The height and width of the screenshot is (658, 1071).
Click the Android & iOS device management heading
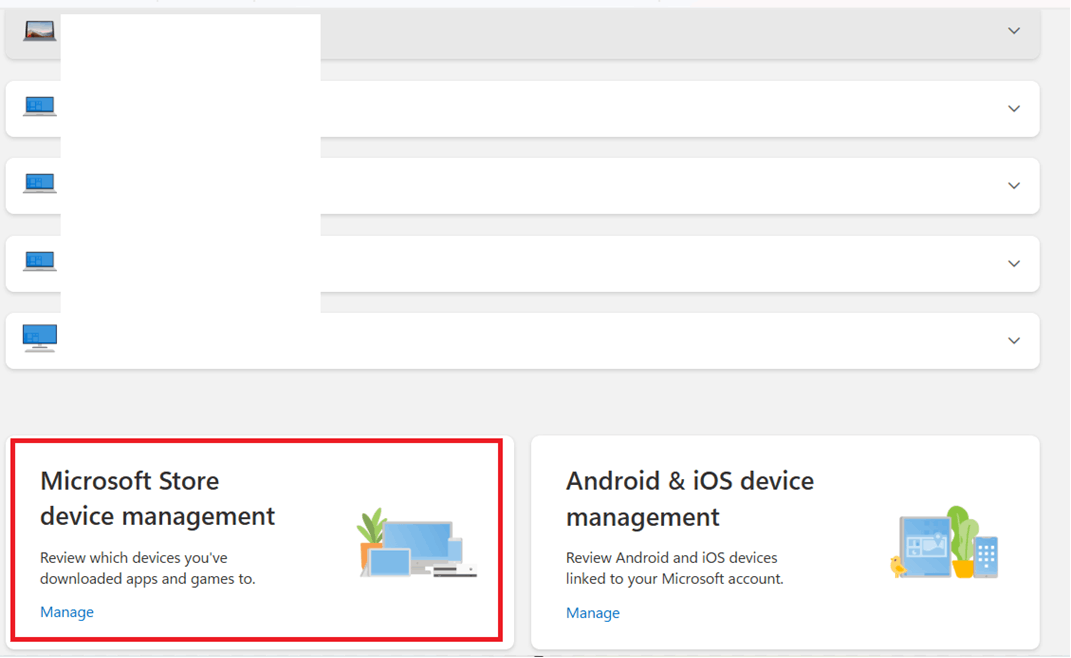point(690,498)
